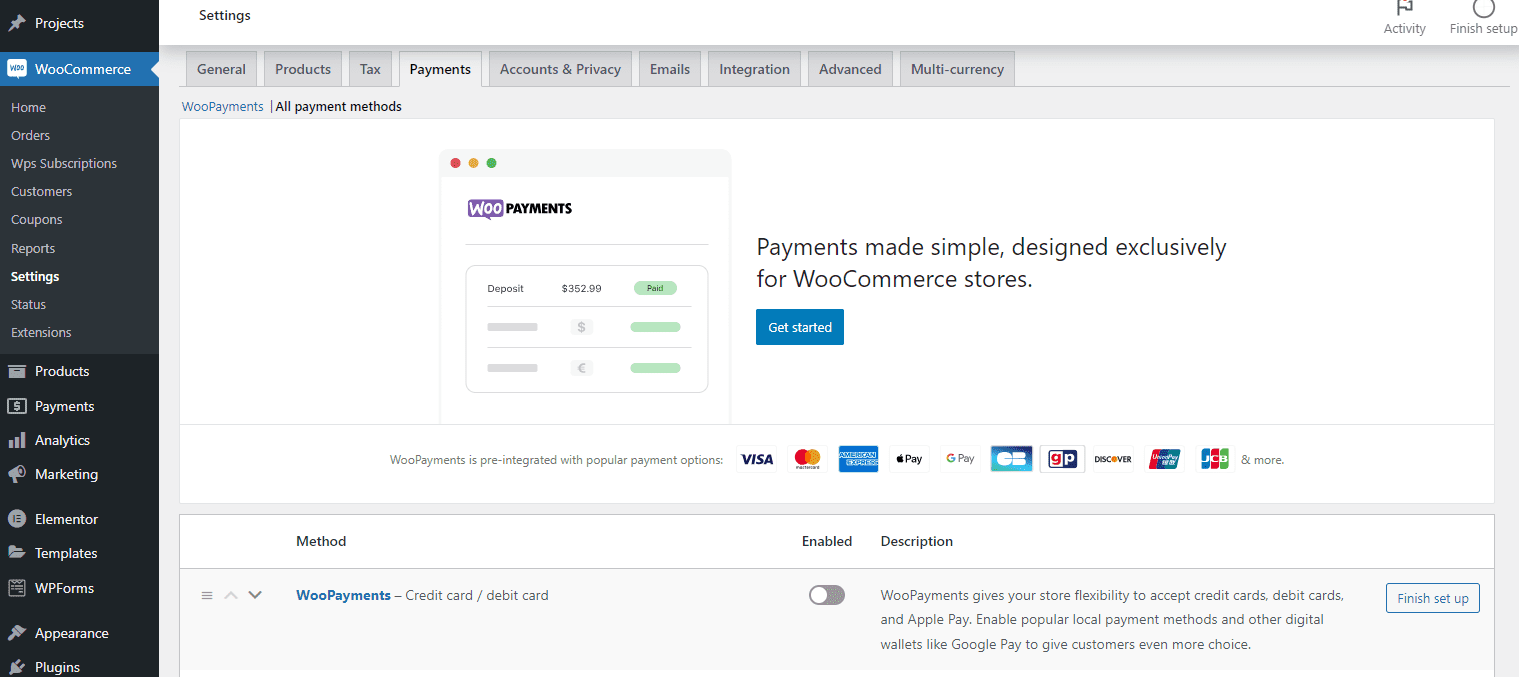This screenshot has height=677, width=1519.
Task: Click the drag handle for WooPayments row
Action: (207, 595)
